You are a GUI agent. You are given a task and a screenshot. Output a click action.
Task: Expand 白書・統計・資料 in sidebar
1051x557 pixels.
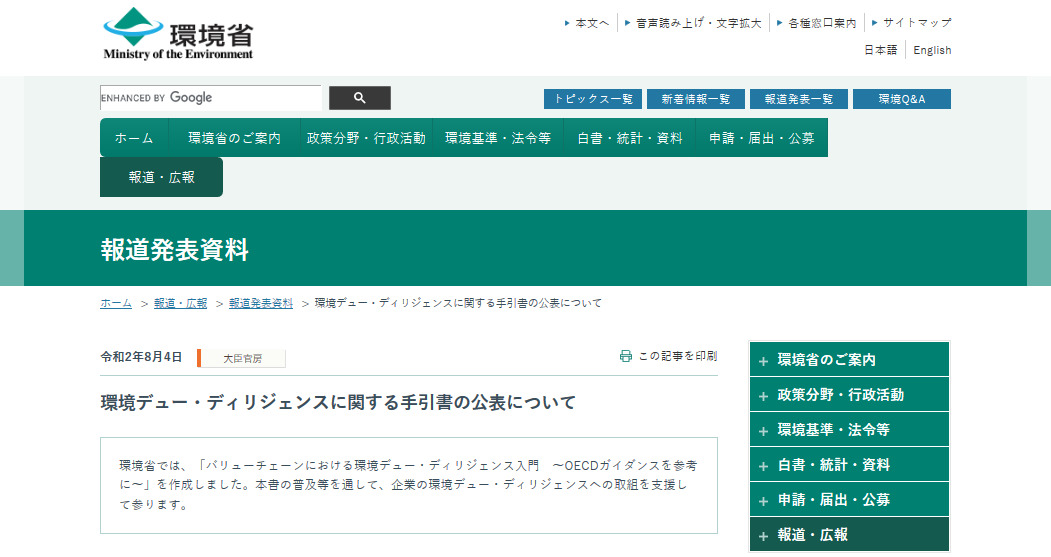point(848,465)
